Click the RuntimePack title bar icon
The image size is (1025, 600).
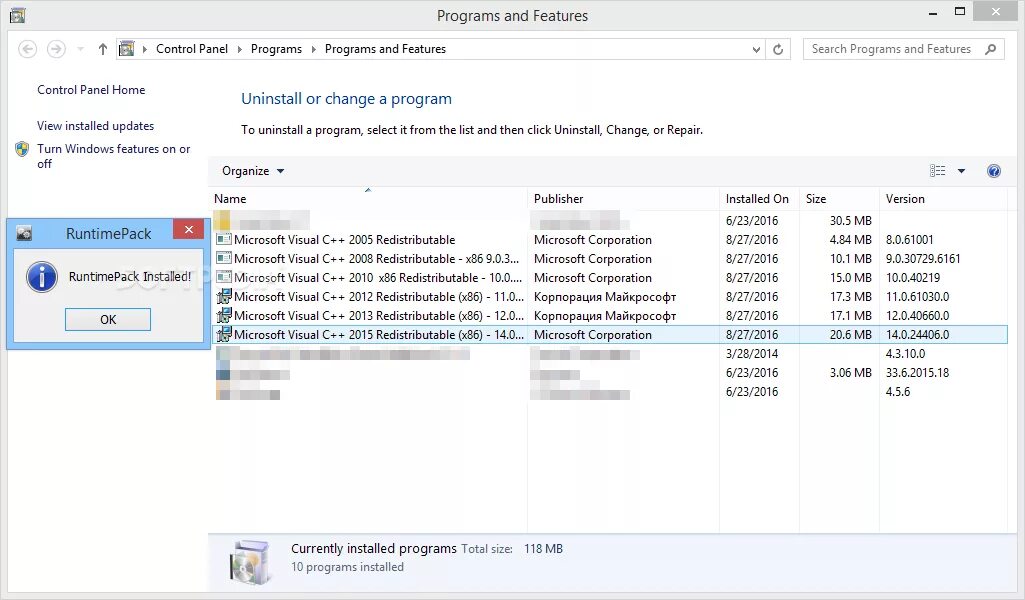(x=24, y=233)
